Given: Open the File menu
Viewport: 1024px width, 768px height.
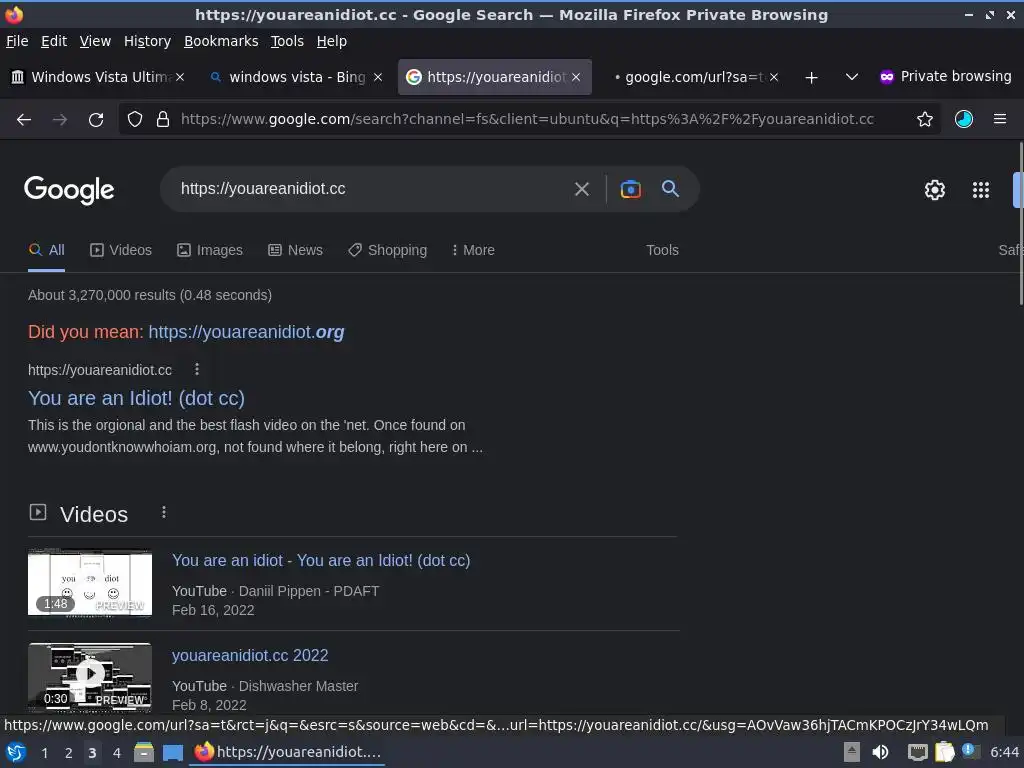Looking at the screenshot, I should click(x=17, y=41).
